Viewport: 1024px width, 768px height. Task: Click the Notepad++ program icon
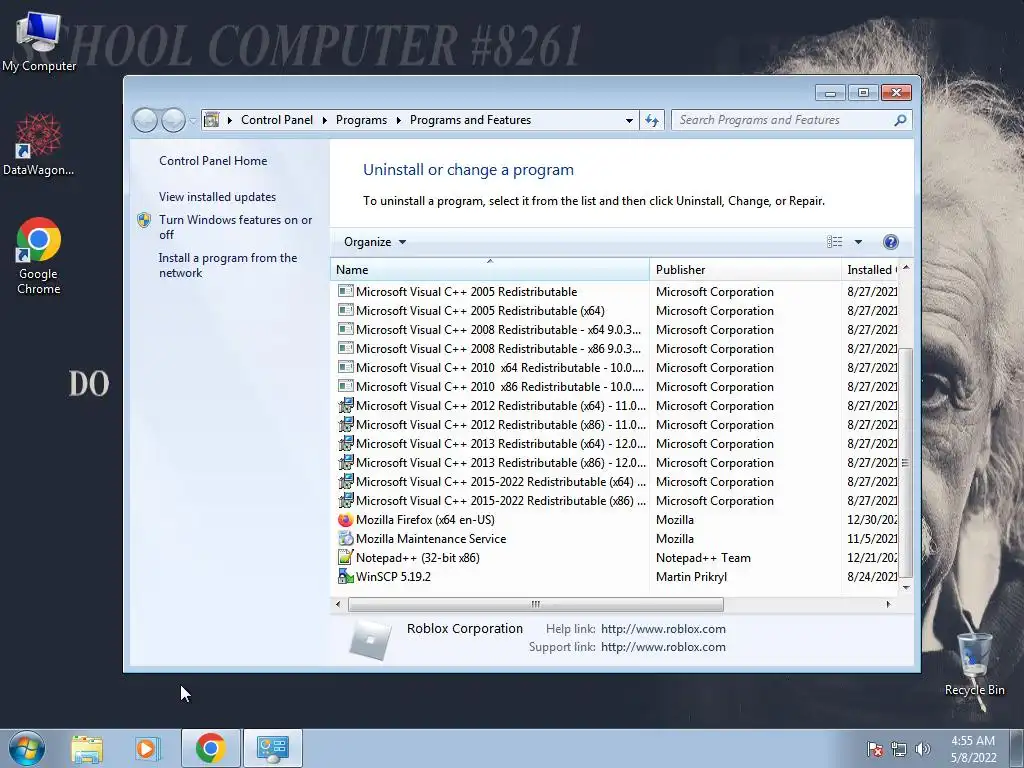coord(345,558)
